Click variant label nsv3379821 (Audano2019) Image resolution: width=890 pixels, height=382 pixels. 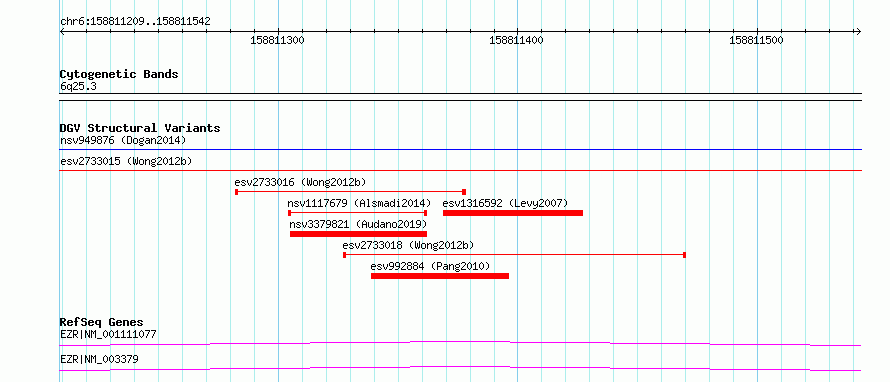[x=358, y=224]
